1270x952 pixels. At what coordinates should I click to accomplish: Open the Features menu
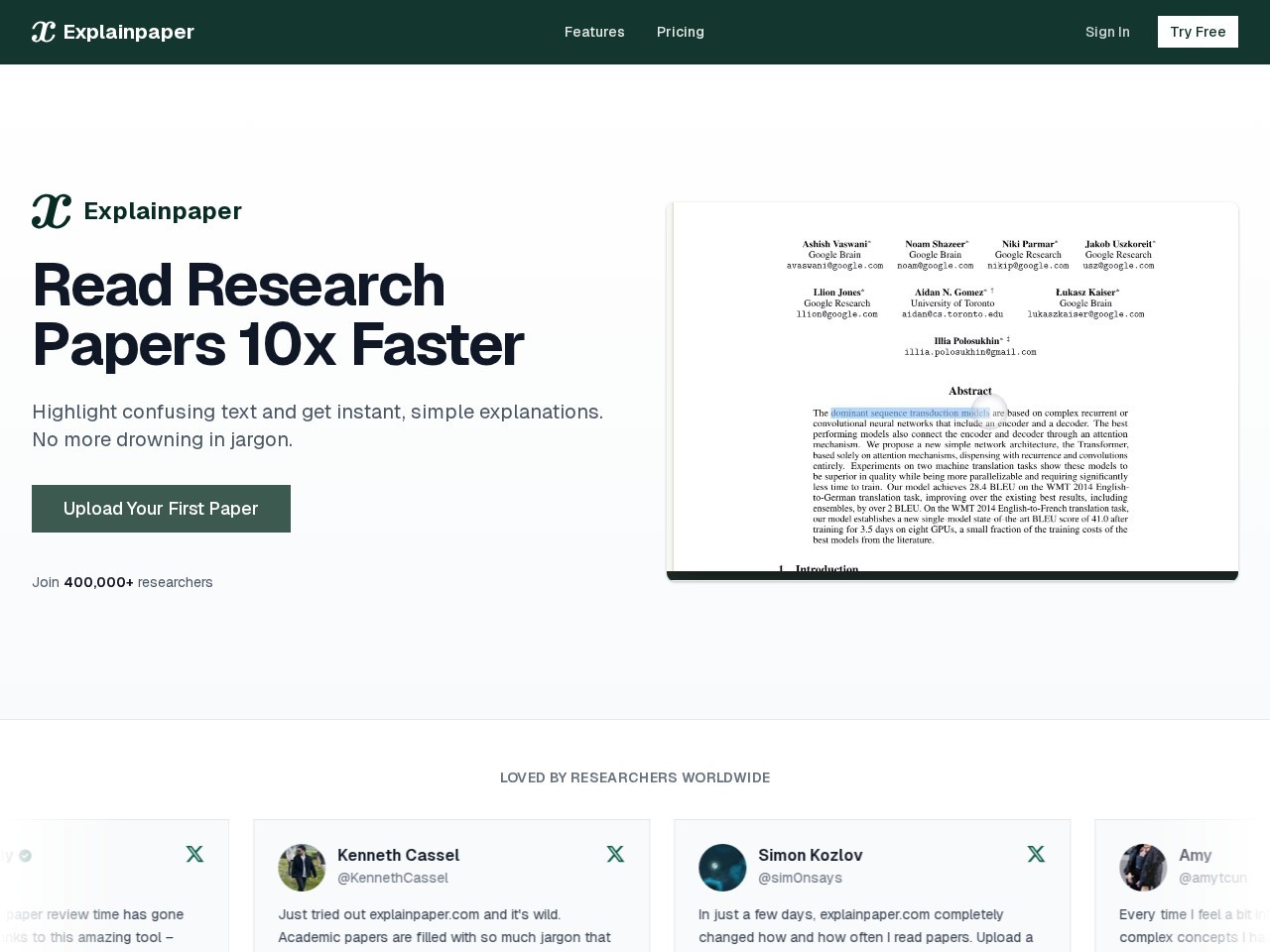tap(594, 32)
